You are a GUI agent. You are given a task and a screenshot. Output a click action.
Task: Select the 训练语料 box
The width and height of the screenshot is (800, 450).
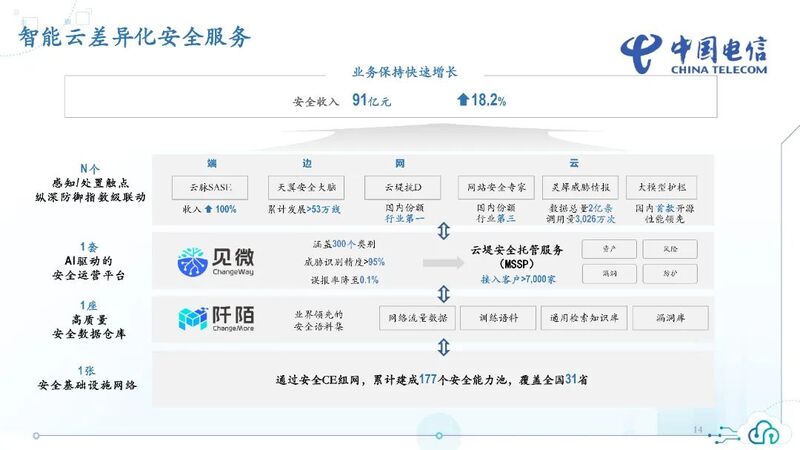498,318
